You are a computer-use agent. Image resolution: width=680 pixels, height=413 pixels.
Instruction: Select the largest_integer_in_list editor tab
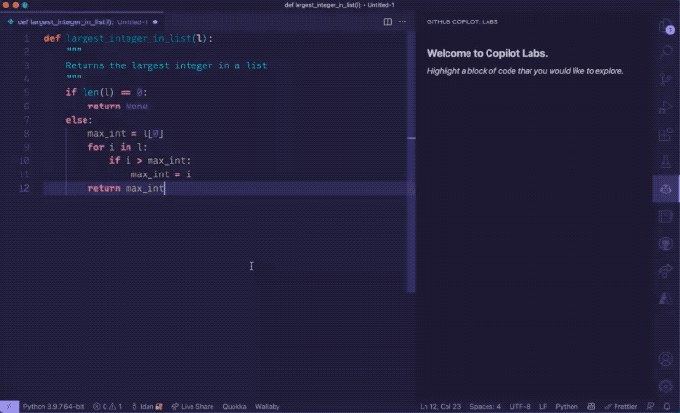[68, 20]
